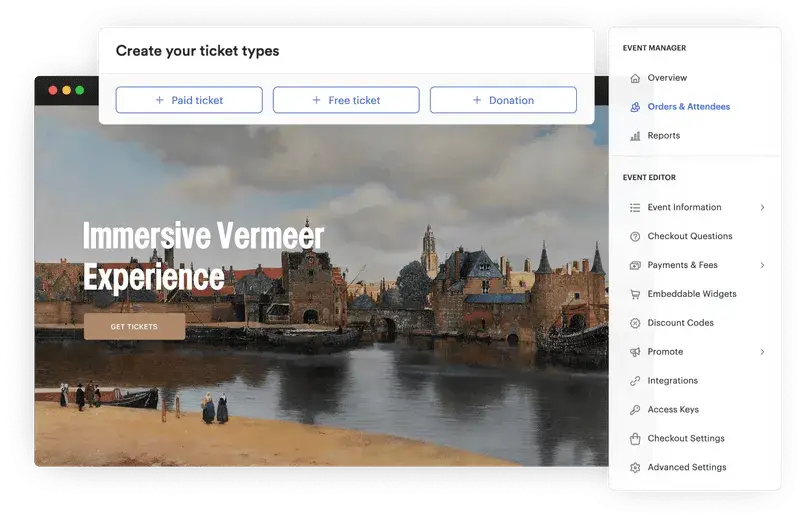Click the Advanced Settings gear icon

[635, 468]
